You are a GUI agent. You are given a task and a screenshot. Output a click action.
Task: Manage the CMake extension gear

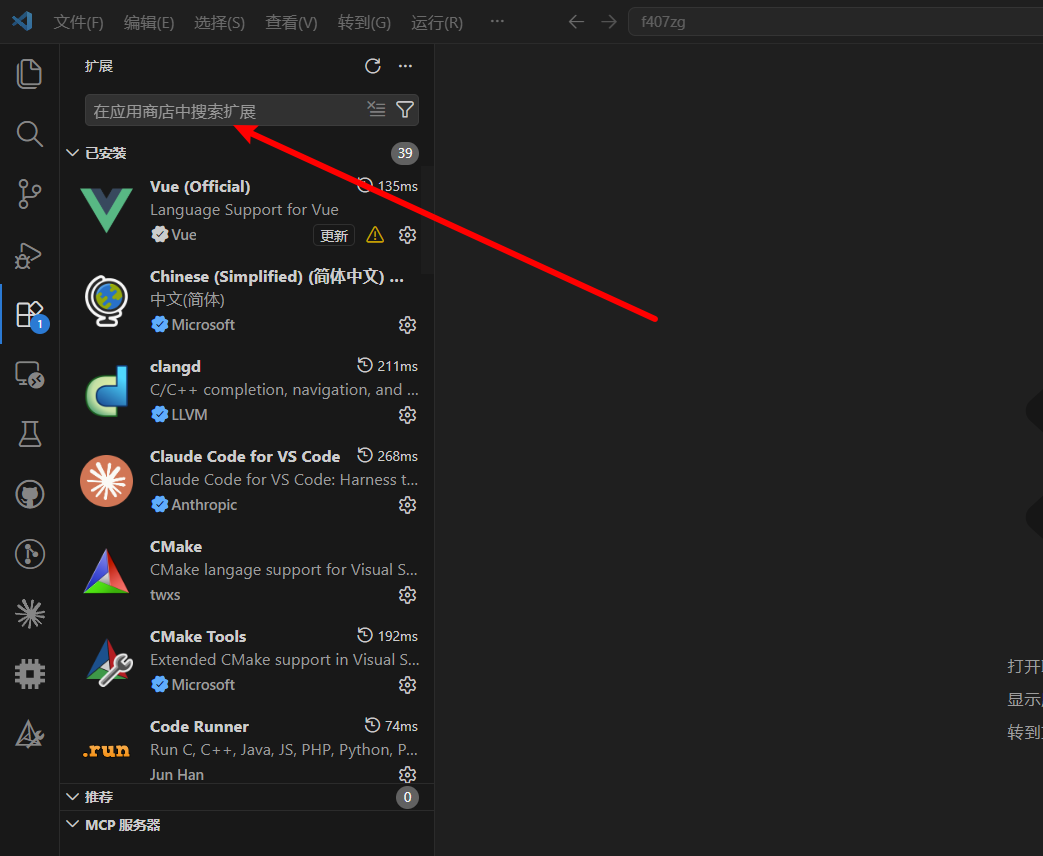point(407,595)
